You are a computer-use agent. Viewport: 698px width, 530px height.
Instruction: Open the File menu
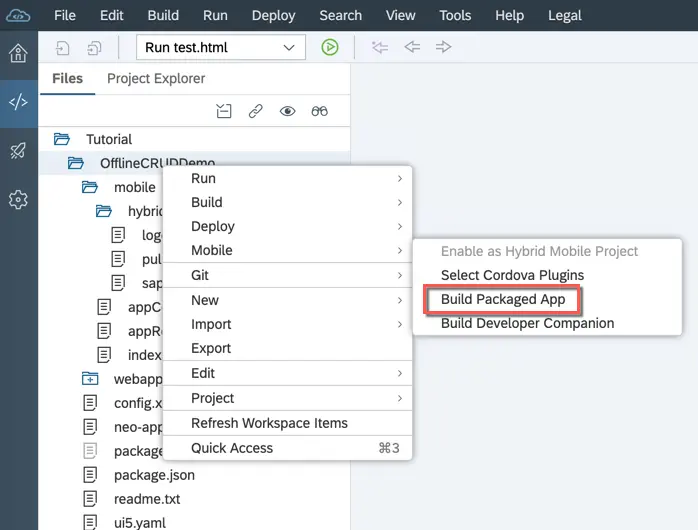[65, 16]
